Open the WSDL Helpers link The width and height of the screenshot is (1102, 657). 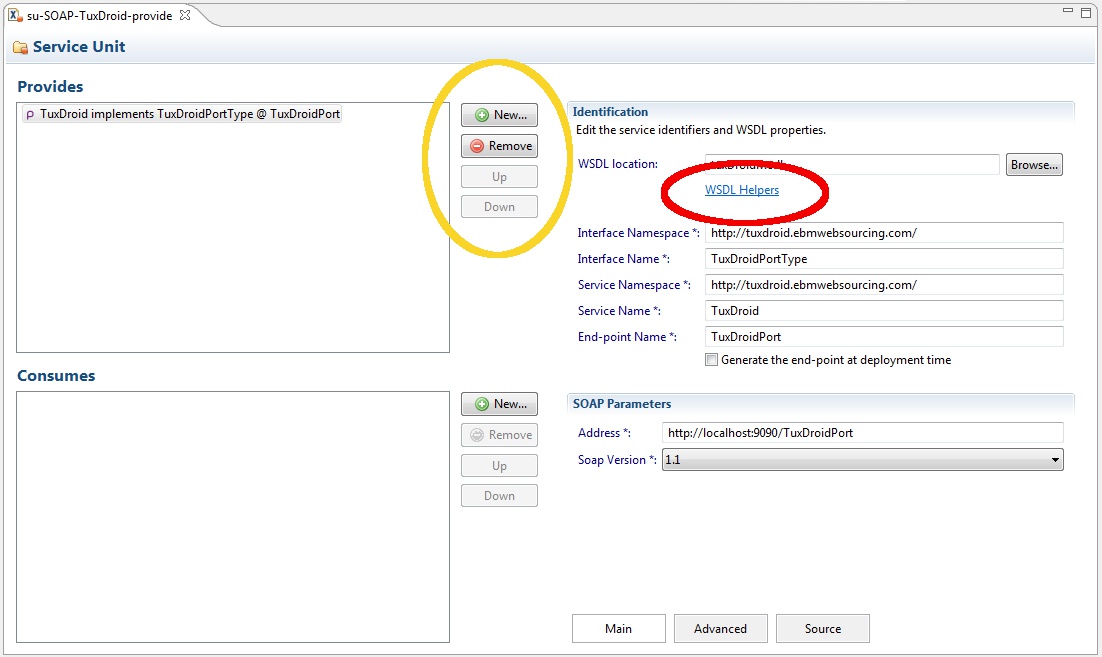point(741,190)
